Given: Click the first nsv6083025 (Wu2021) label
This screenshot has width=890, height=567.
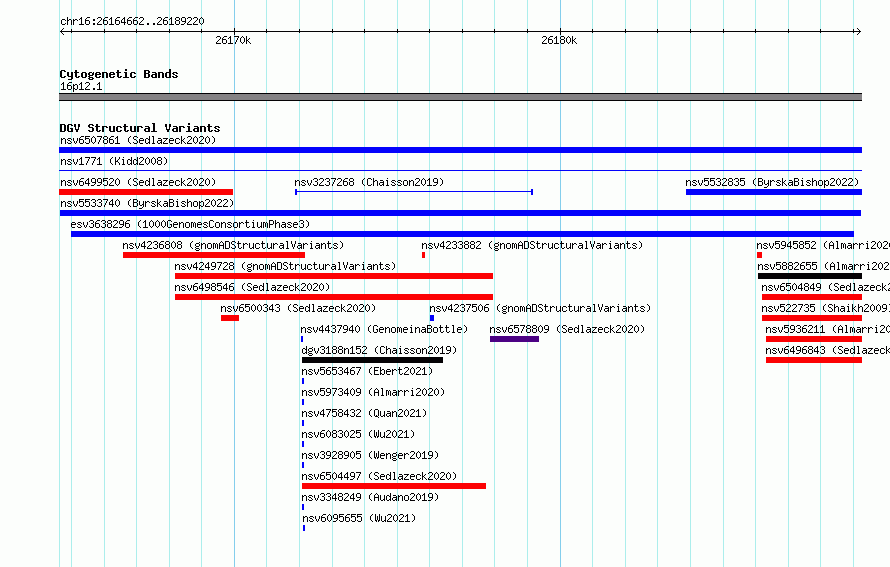Looking at the screenshot, I should click(x=358, y=434).
